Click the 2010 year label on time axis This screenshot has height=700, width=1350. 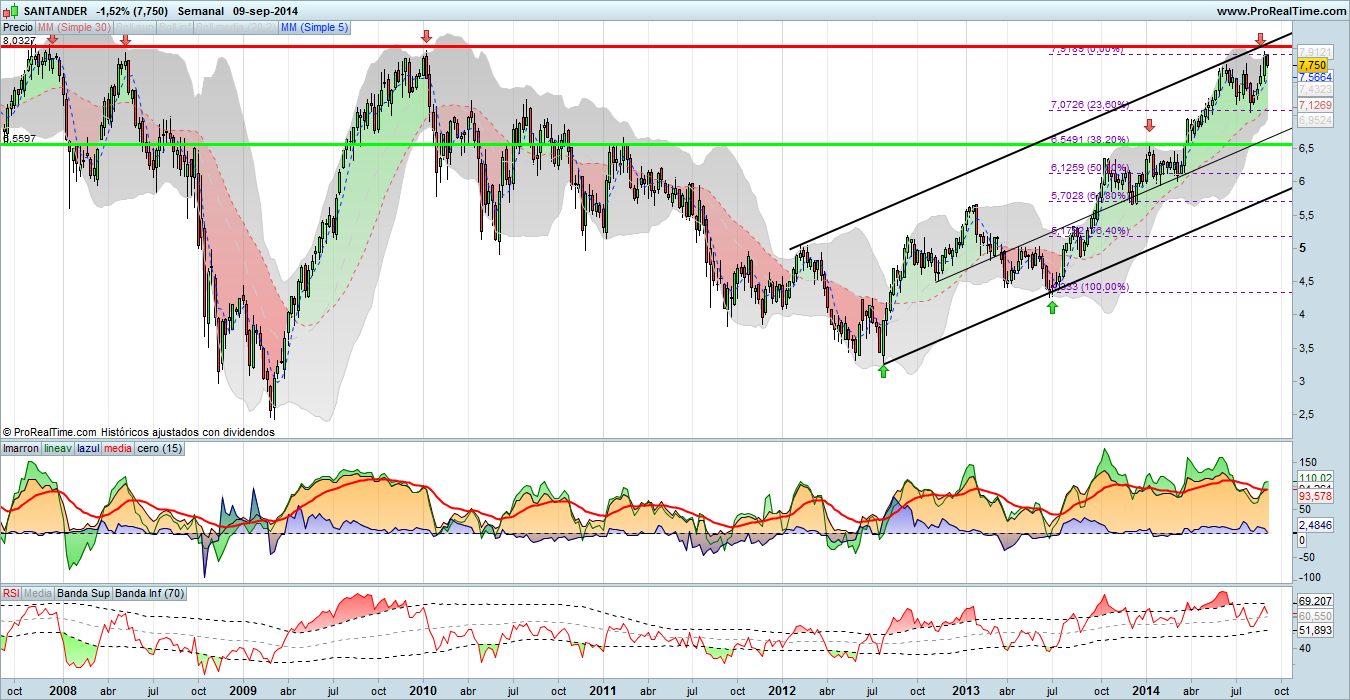[x=423, y=690]
